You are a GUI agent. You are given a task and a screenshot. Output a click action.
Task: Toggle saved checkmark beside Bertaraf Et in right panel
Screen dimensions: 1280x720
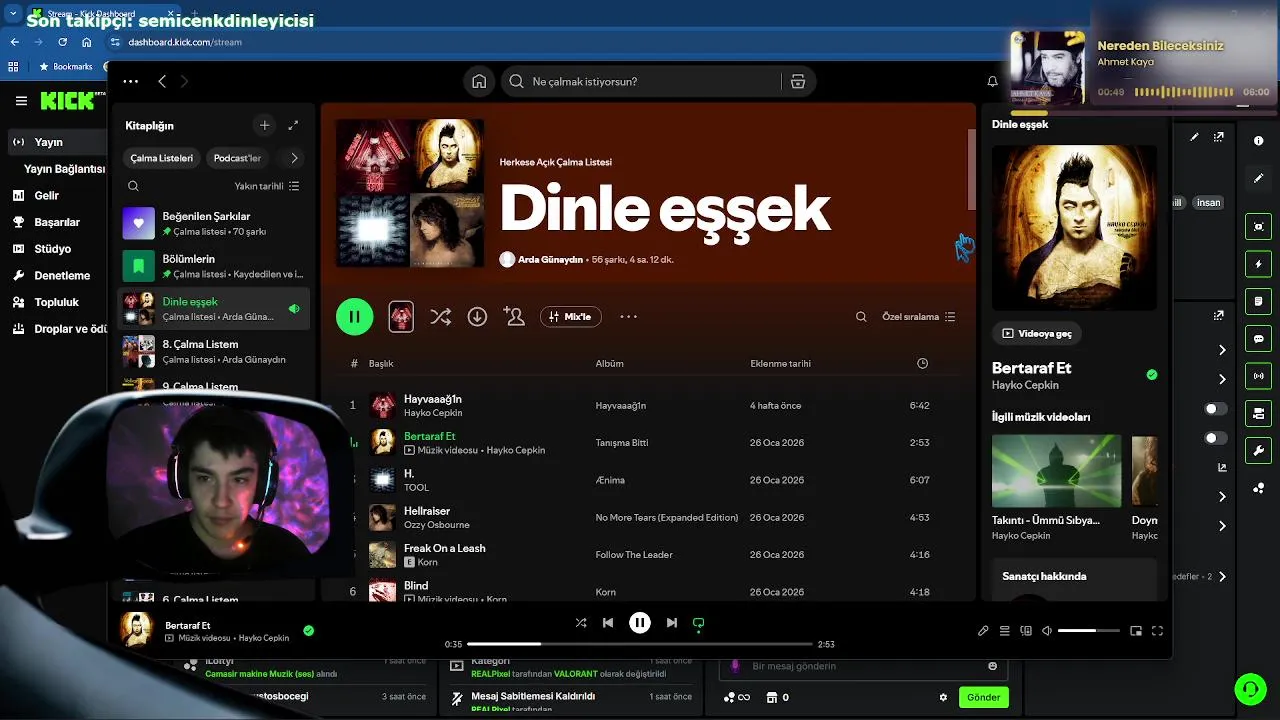(x=1152, y=375)
